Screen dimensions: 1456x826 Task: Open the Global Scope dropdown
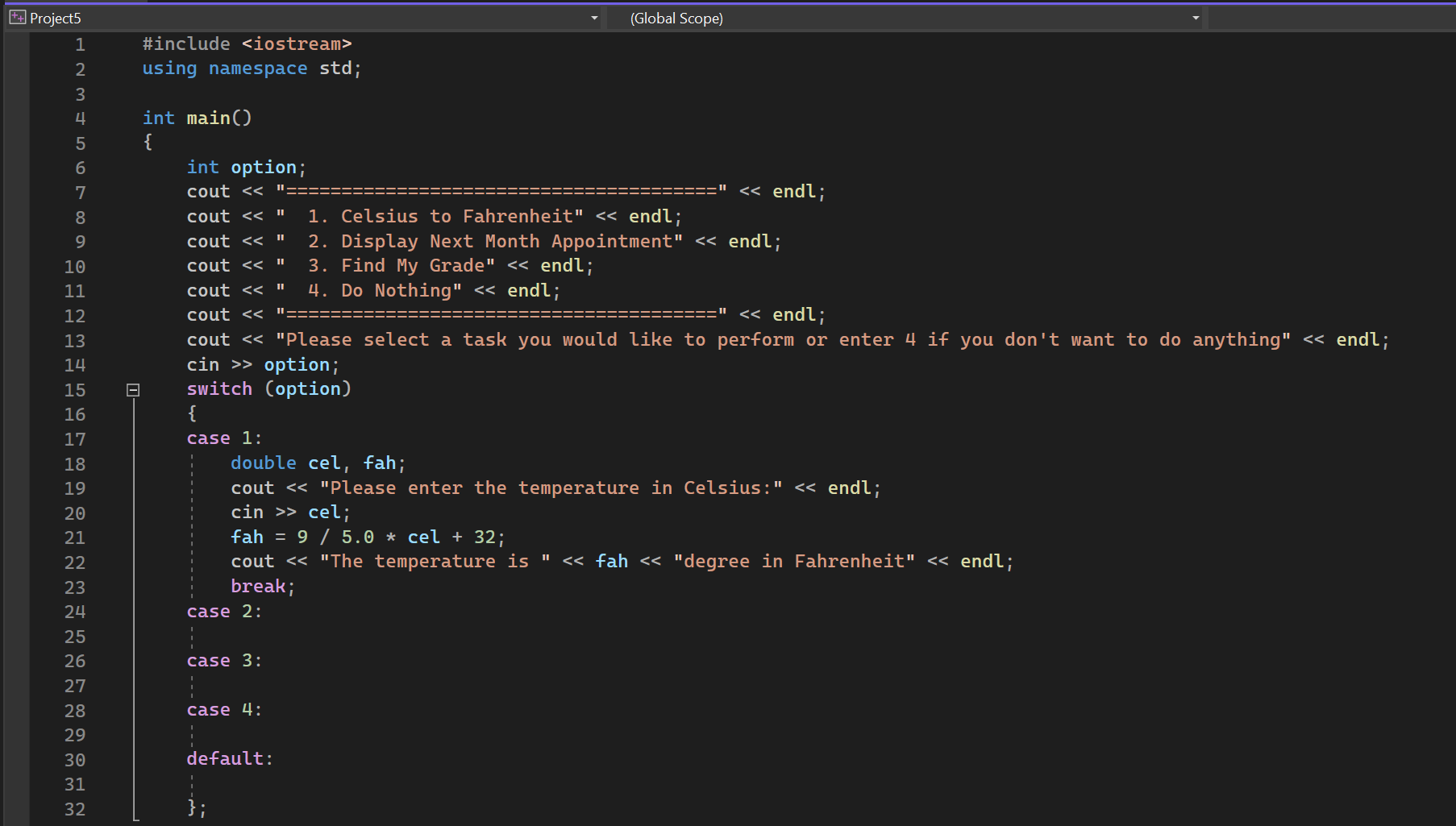pyautogui.click(x=905, y=18)
